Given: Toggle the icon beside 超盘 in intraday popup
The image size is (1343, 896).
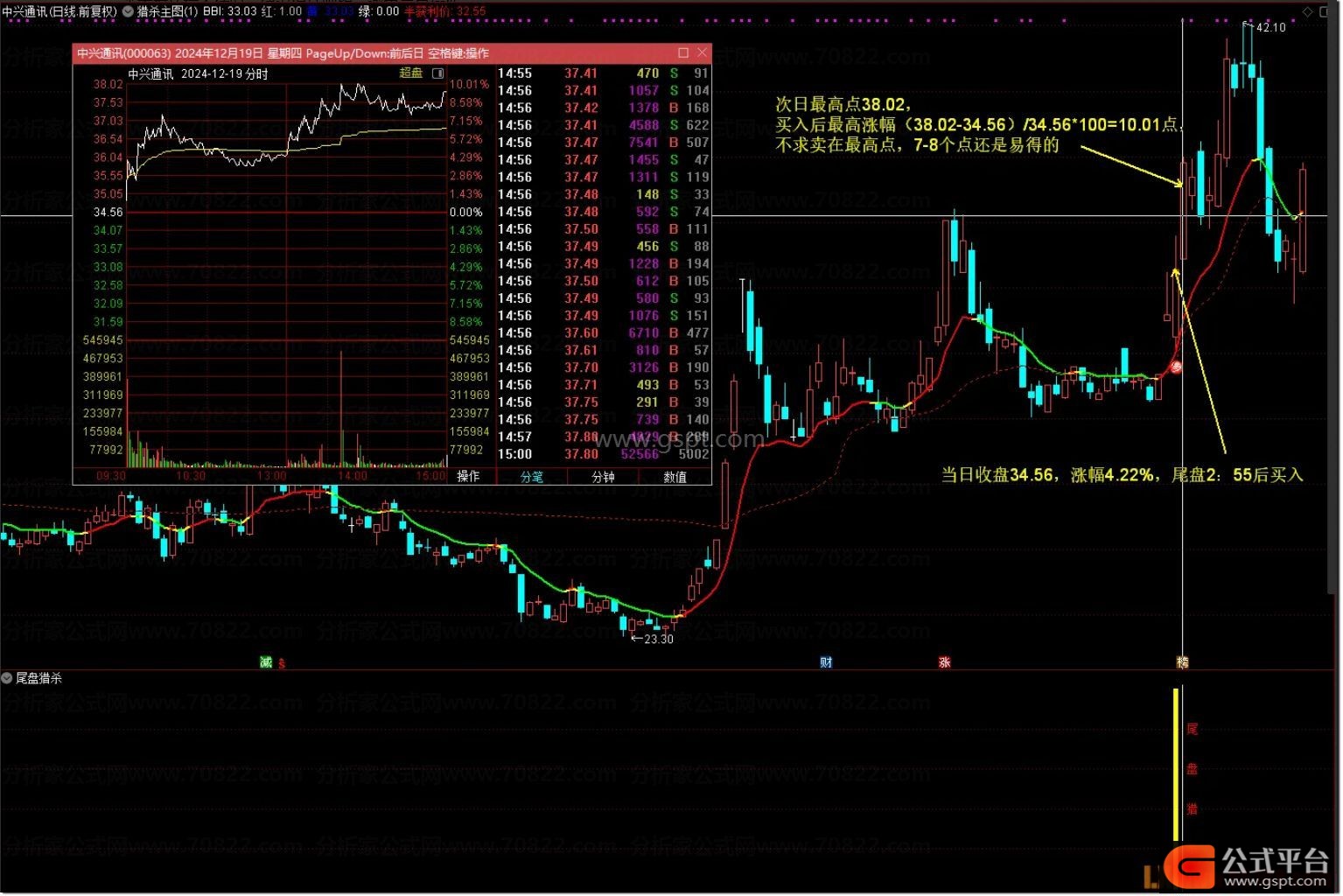Looking at the screenshot, I should click(x=438, y=73).
